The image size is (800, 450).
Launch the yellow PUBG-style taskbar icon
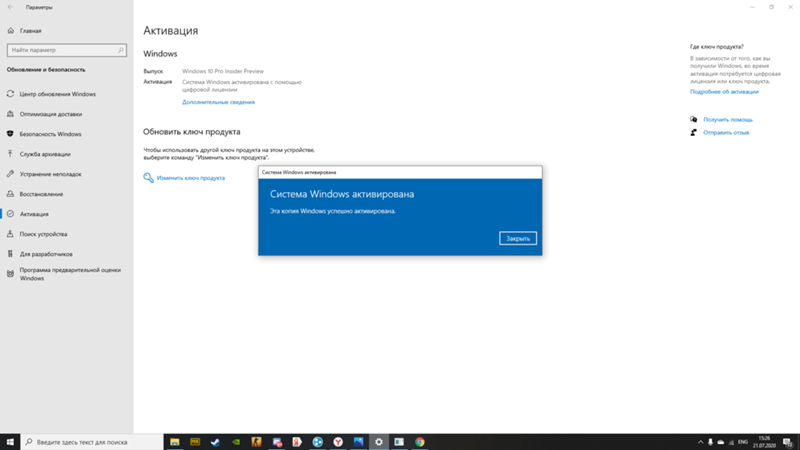pos(195,442)
